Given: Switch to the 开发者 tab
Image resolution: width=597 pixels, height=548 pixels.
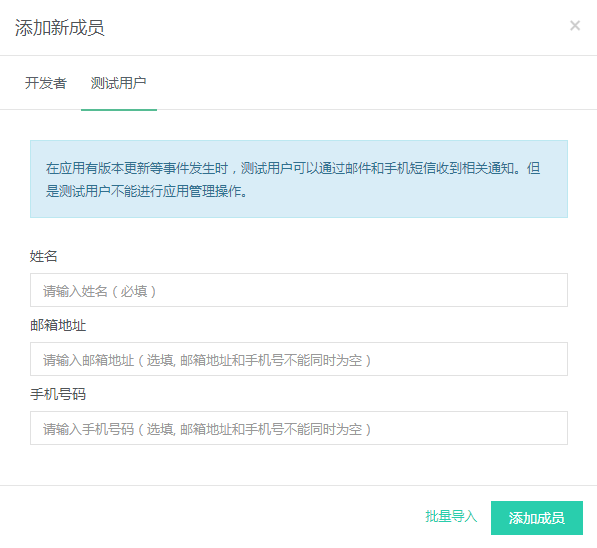Looking at the screenshot, I should point(46,83).
